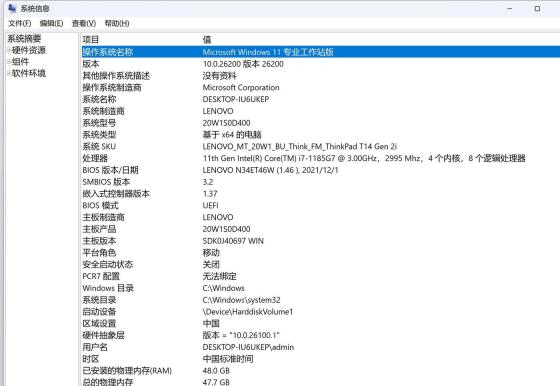The image size is (560, 386).
Task: Click the value DESKTOP-IU6UKEP\admin
Action: (x=248, y=347)
